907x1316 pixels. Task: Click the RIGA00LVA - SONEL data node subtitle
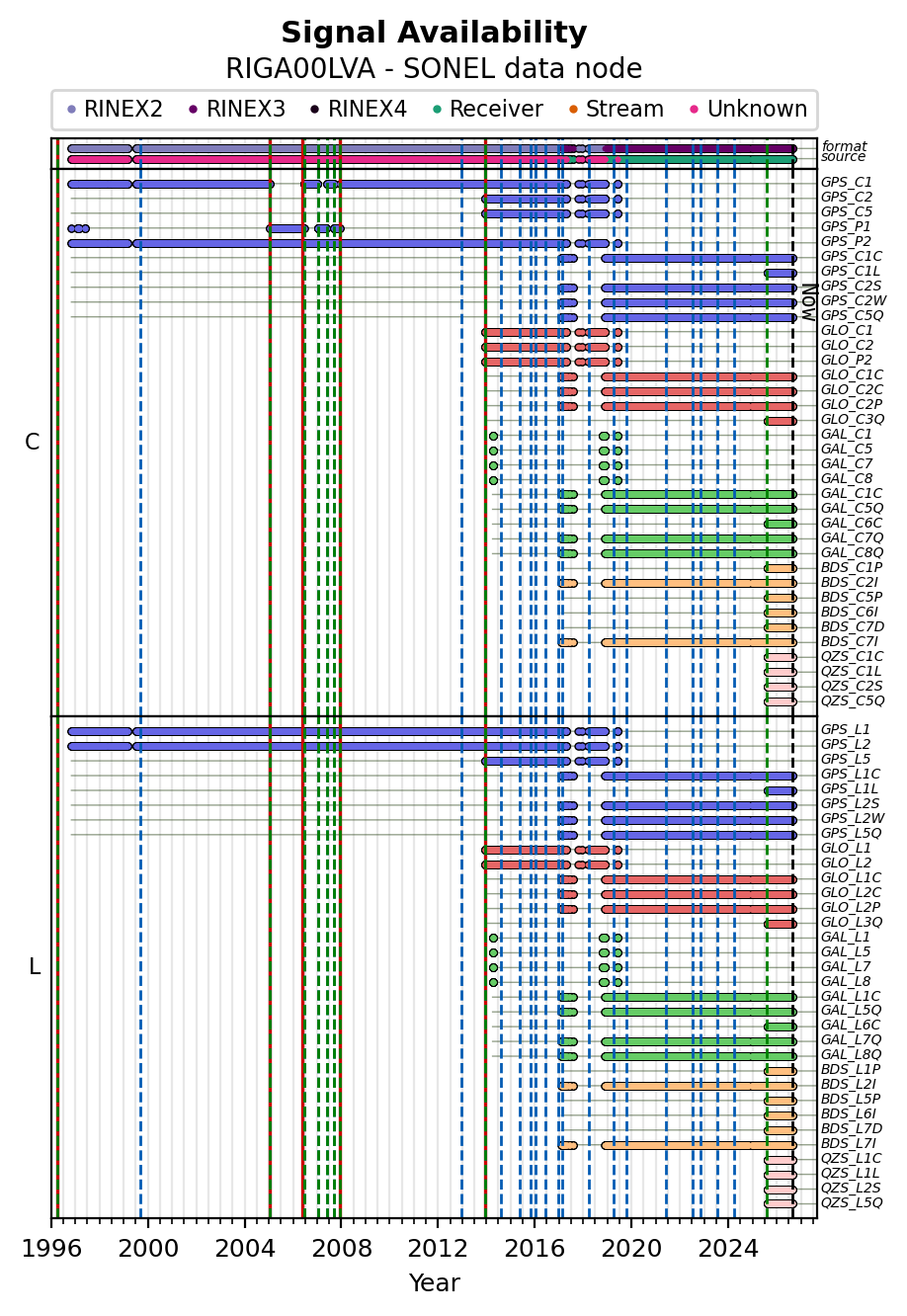pyautogui.click(x=434, y=69)
